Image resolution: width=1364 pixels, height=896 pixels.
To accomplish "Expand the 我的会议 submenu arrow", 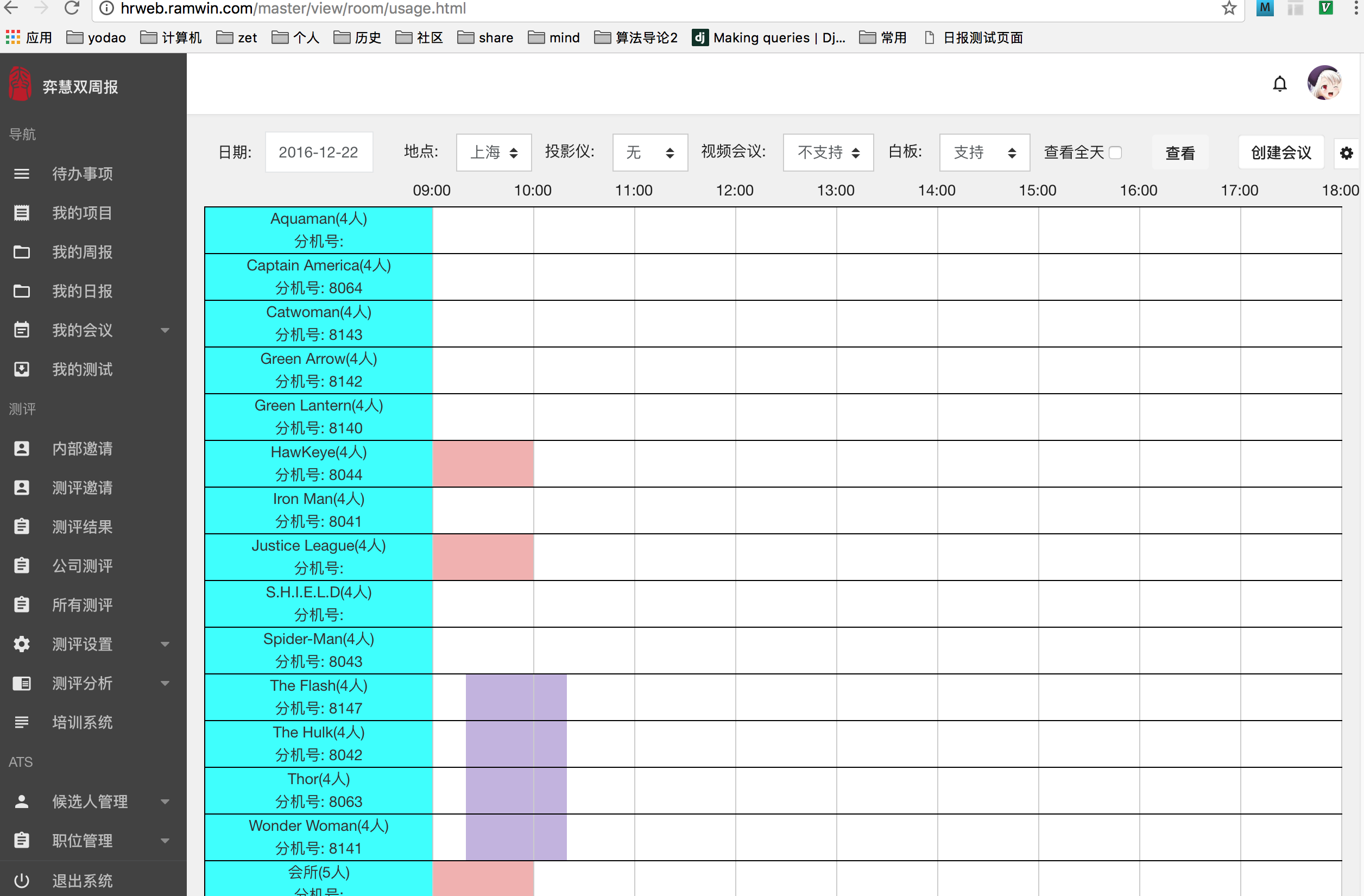I will (165, 330).
